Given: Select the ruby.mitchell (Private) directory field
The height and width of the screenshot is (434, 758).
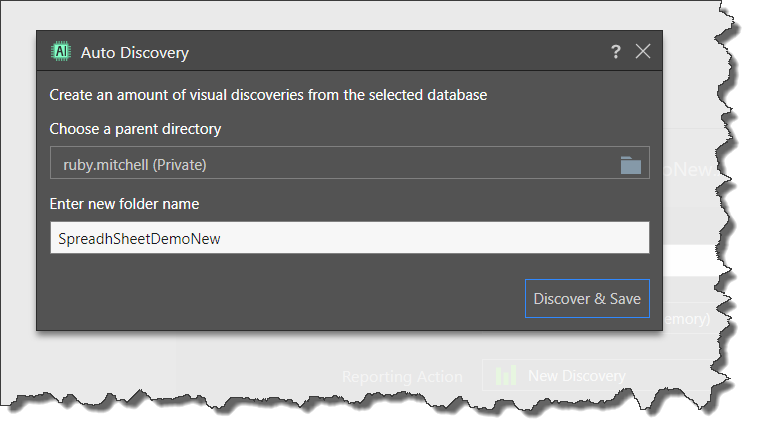Looking at the screenshot, I should pyautogui.click(x=350, y=163).
